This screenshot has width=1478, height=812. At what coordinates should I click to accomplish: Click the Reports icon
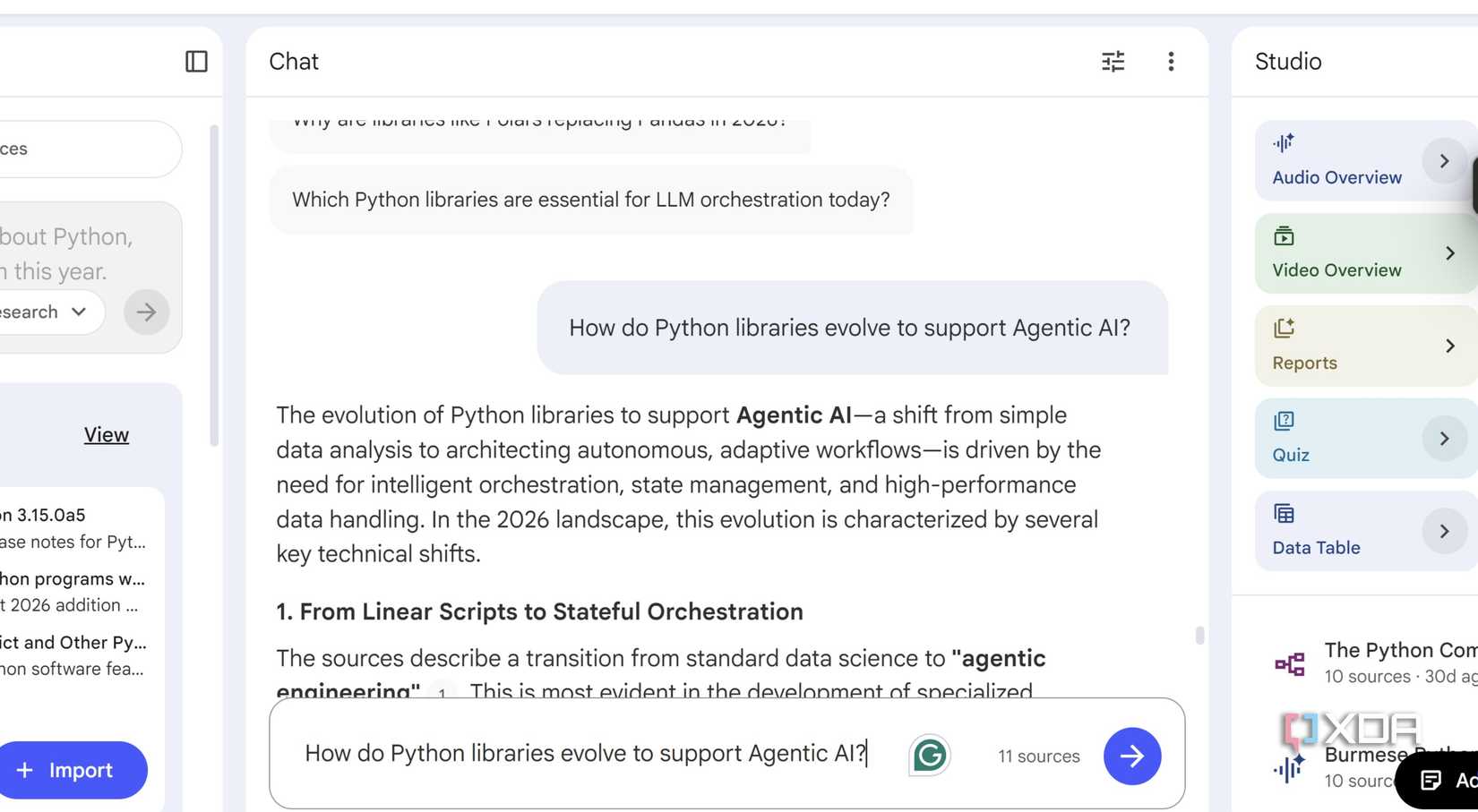point(1284,328)
